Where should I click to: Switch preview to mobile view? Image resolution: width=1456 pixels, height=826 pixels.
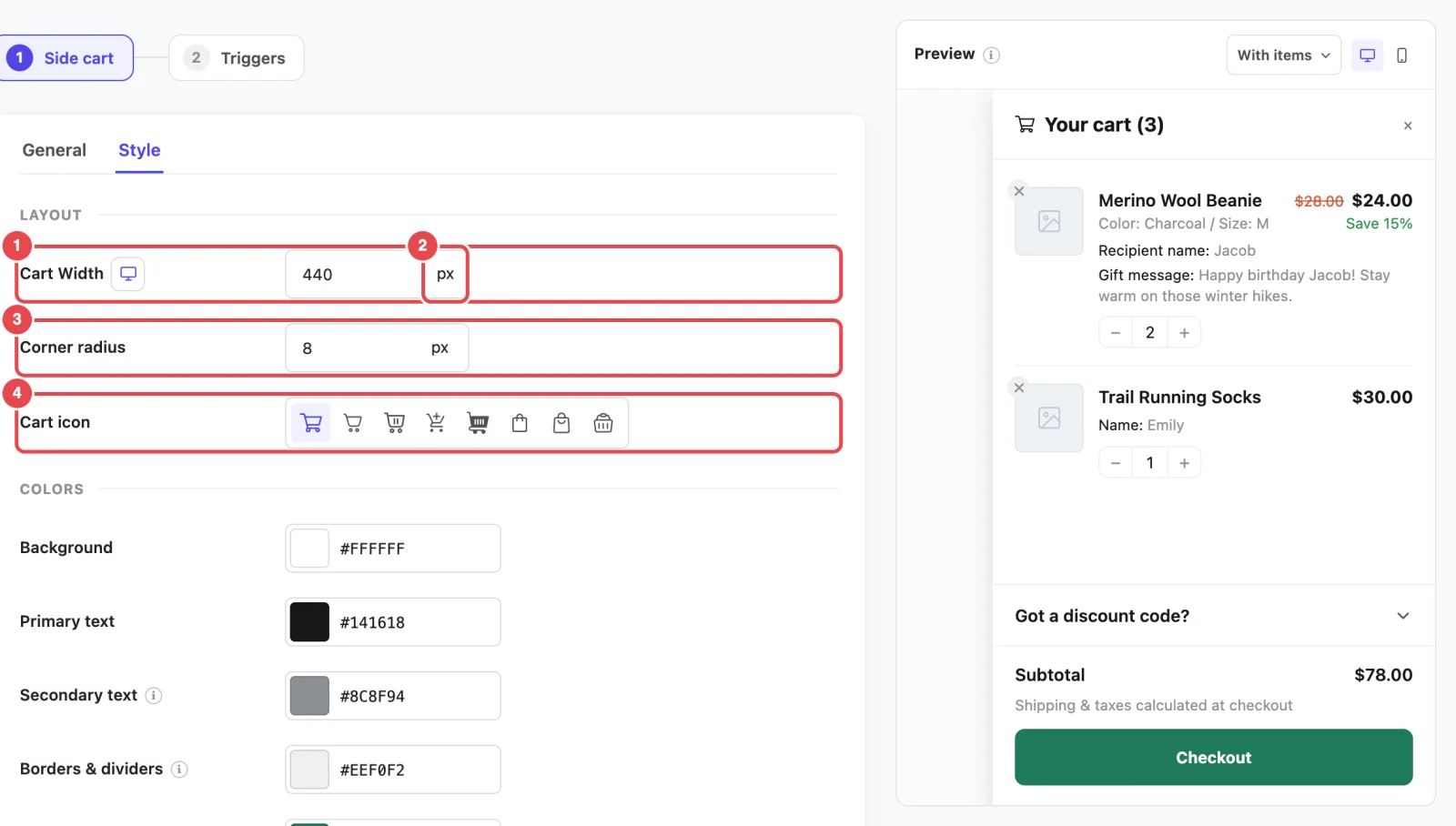(1402, 55)
